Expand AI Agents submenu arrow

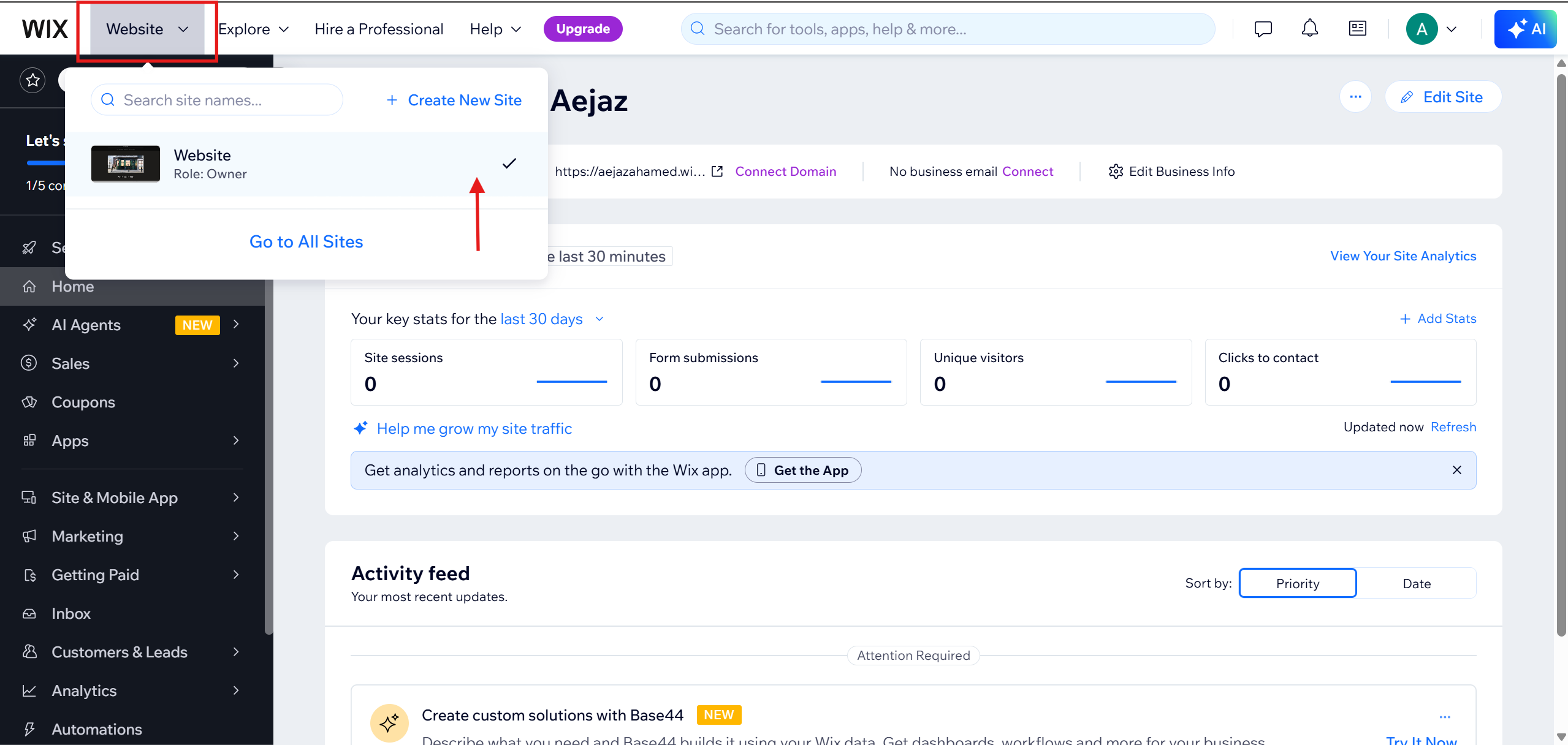pos(236,324)
